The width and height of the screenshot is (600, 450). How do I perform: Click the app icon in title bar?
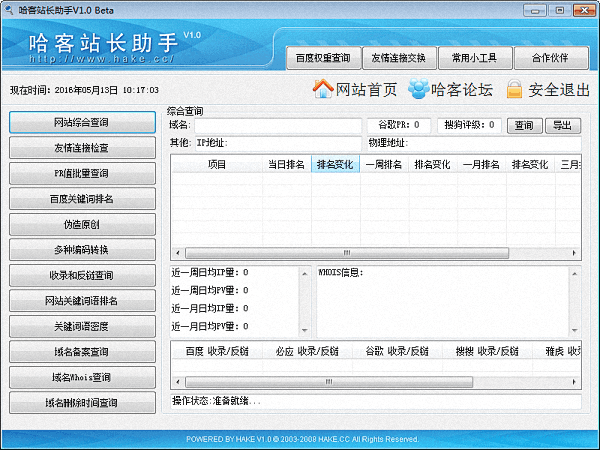[11, 10]
